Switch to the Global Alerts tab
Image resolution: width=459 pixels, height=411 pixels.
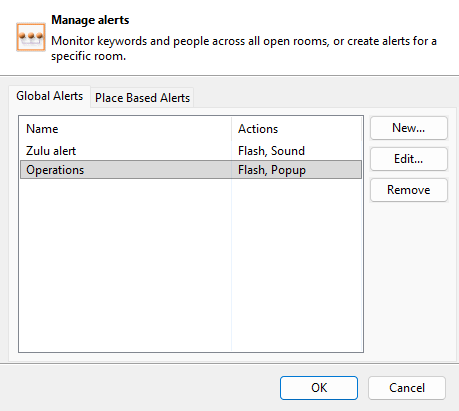(50, 96)
